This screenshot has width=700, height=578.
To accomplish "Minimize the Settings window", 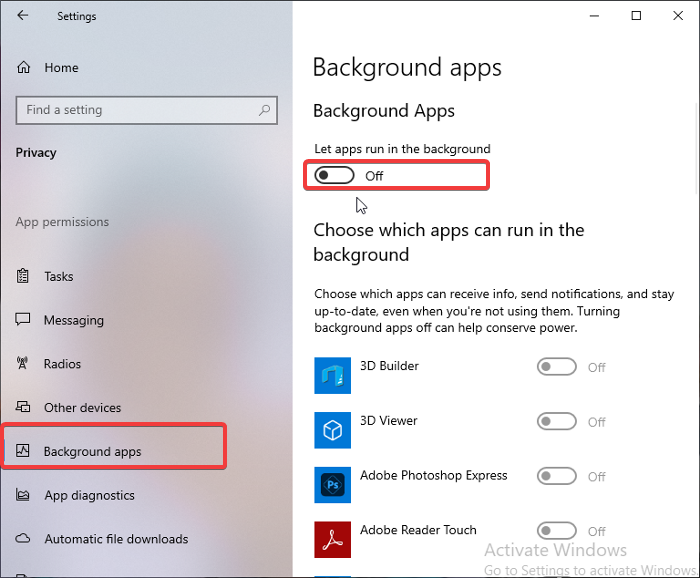I will pyautogui.click(x=594, y=16).
